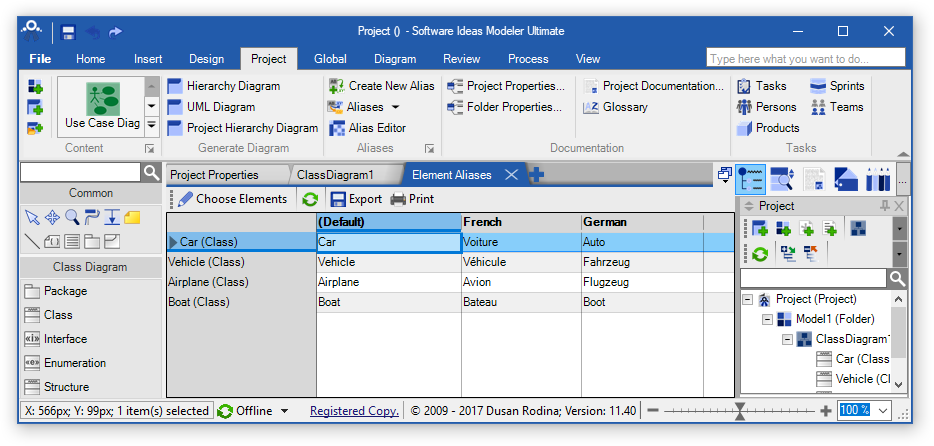
Task: Switch to the Diagram ribbon tab
Action: click(x=395, y=59)
